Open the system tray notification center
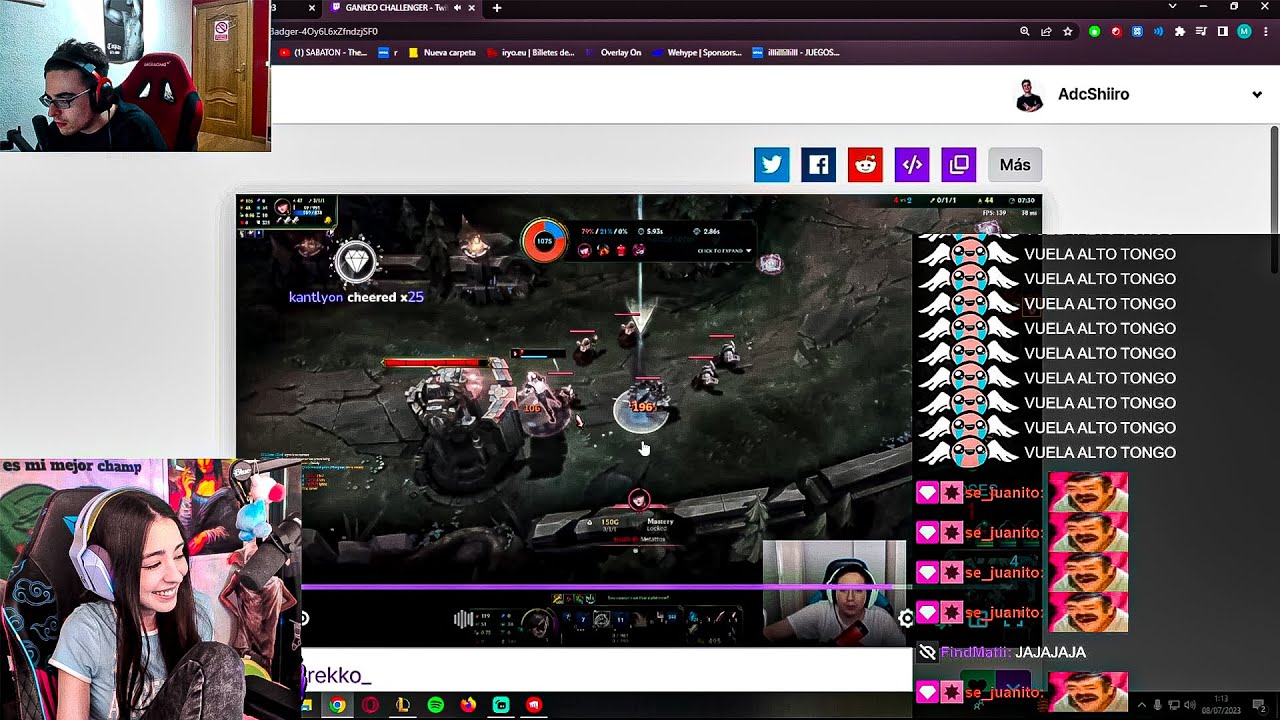This screenshot has width=1280, height=720. click(1260, 706)
